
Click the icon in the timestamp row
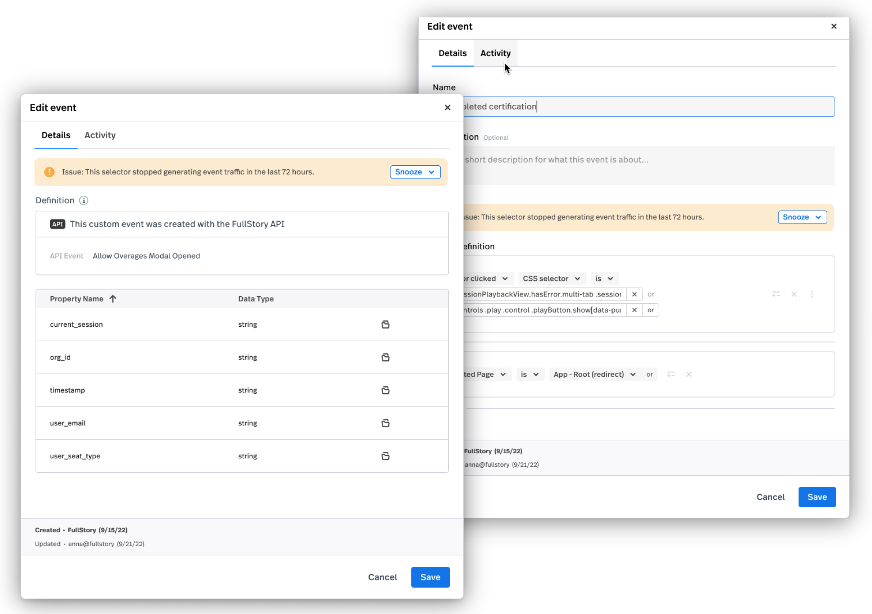[x=385, y=390]
